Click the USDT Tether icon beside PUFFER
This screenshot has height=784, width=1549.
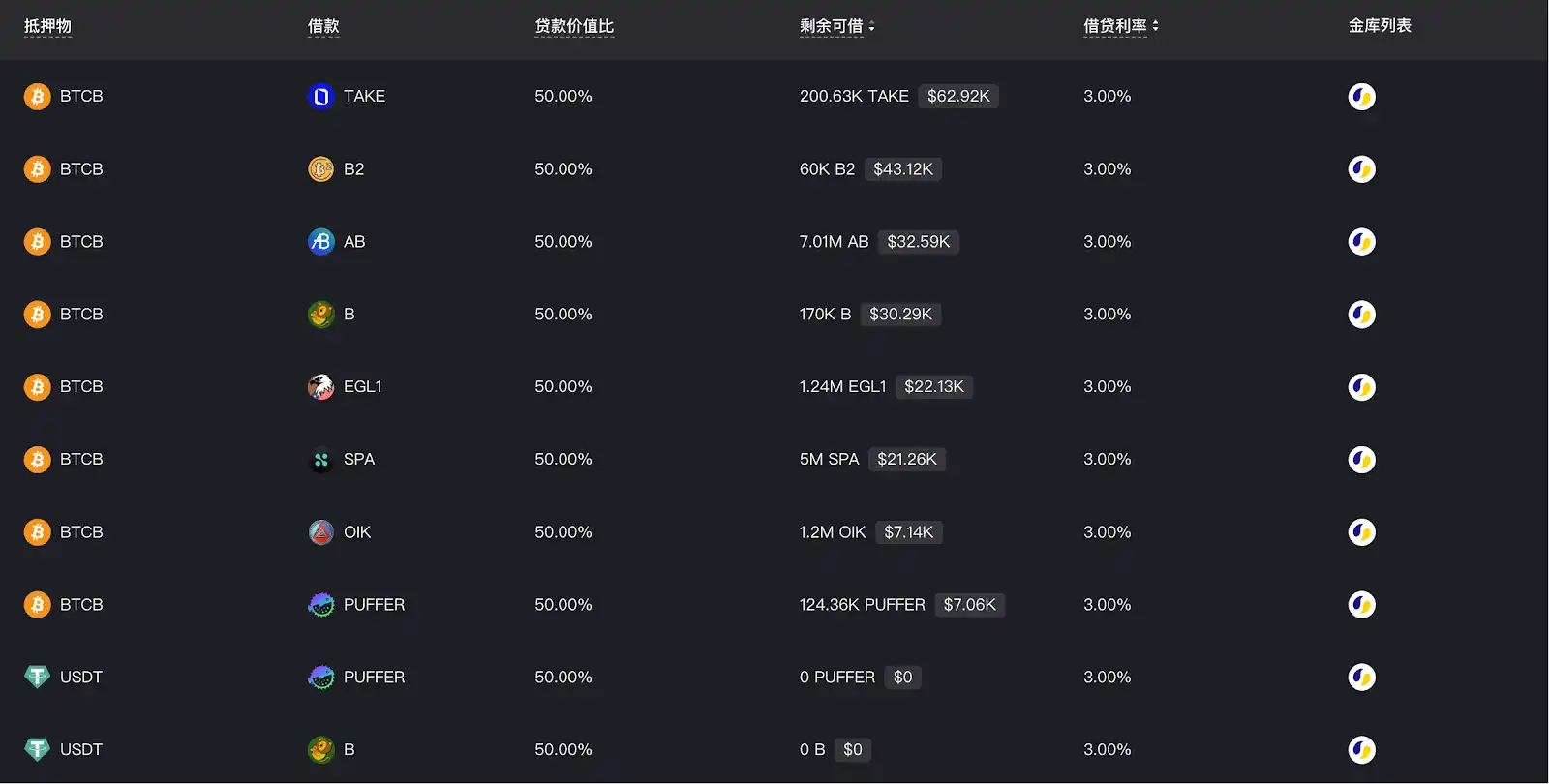[x=37, y=678]
